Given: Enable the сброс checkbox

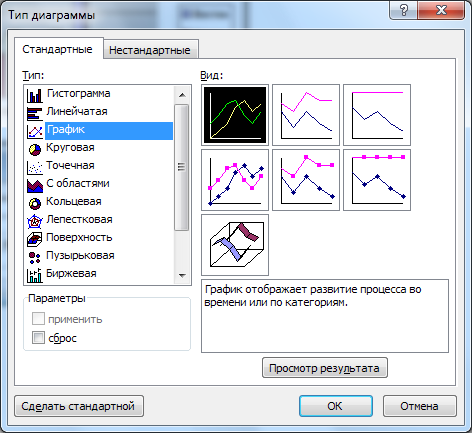Looking at the screenshot, I should coord(38,338).
